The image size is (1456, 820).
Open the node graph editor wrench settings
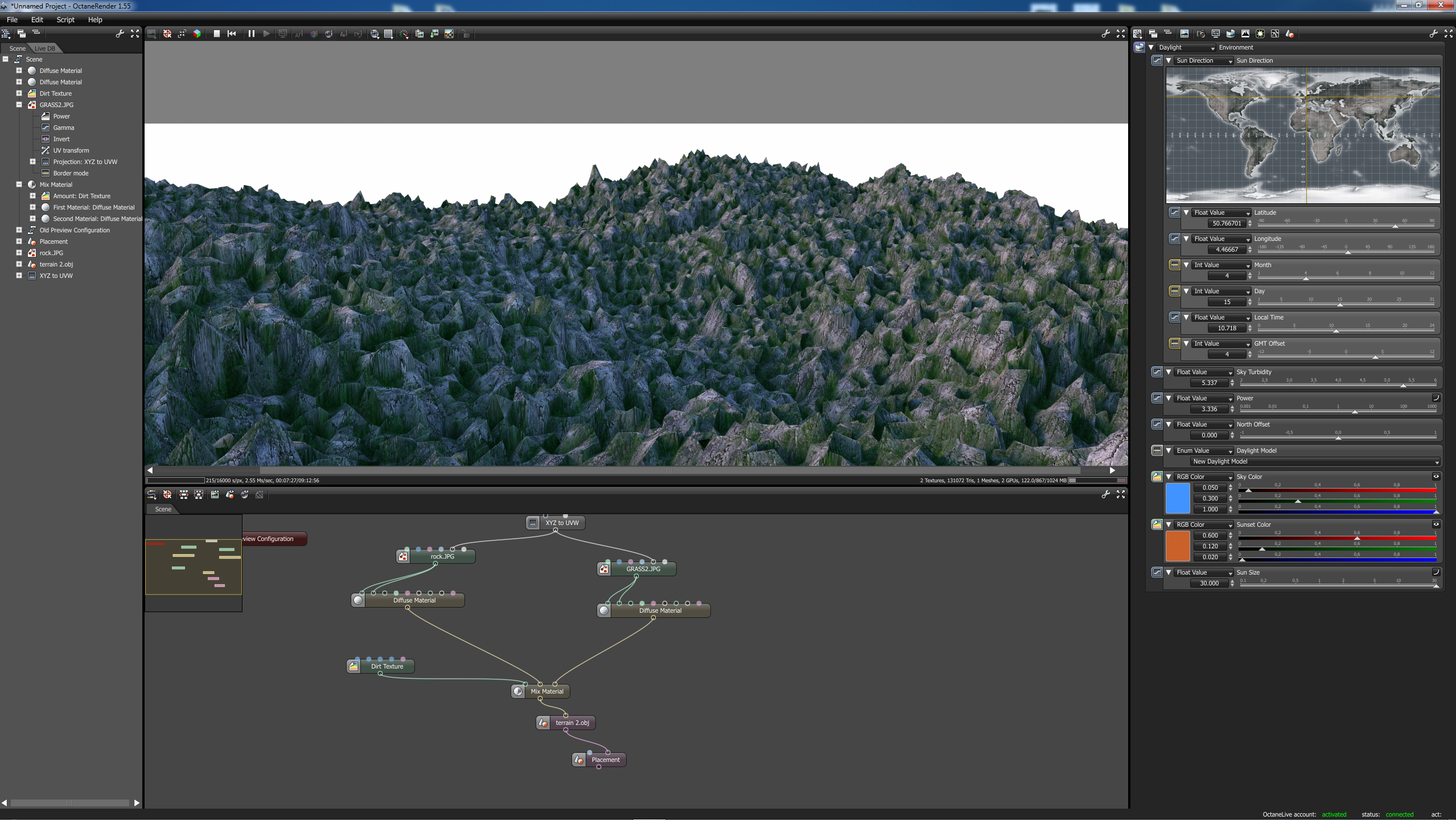point(1105,494)
